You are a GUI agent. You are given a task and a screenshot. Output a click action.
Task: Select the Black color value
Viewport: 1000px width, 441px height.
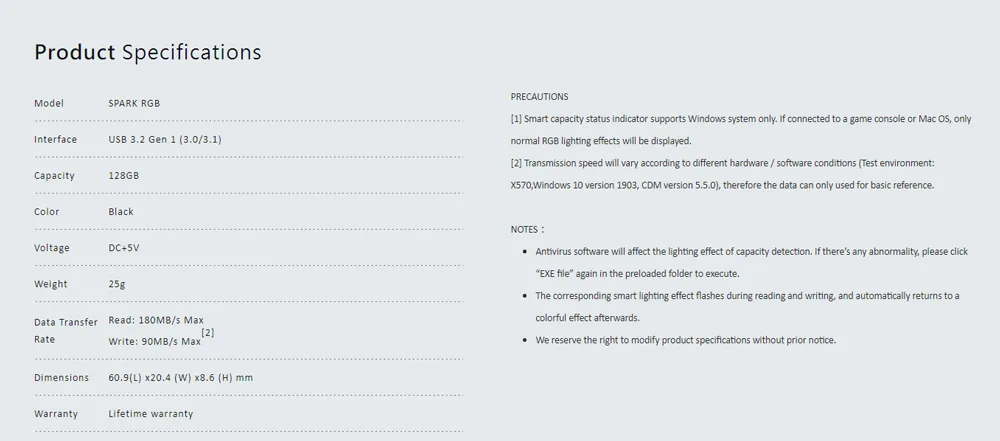(121, 212)
